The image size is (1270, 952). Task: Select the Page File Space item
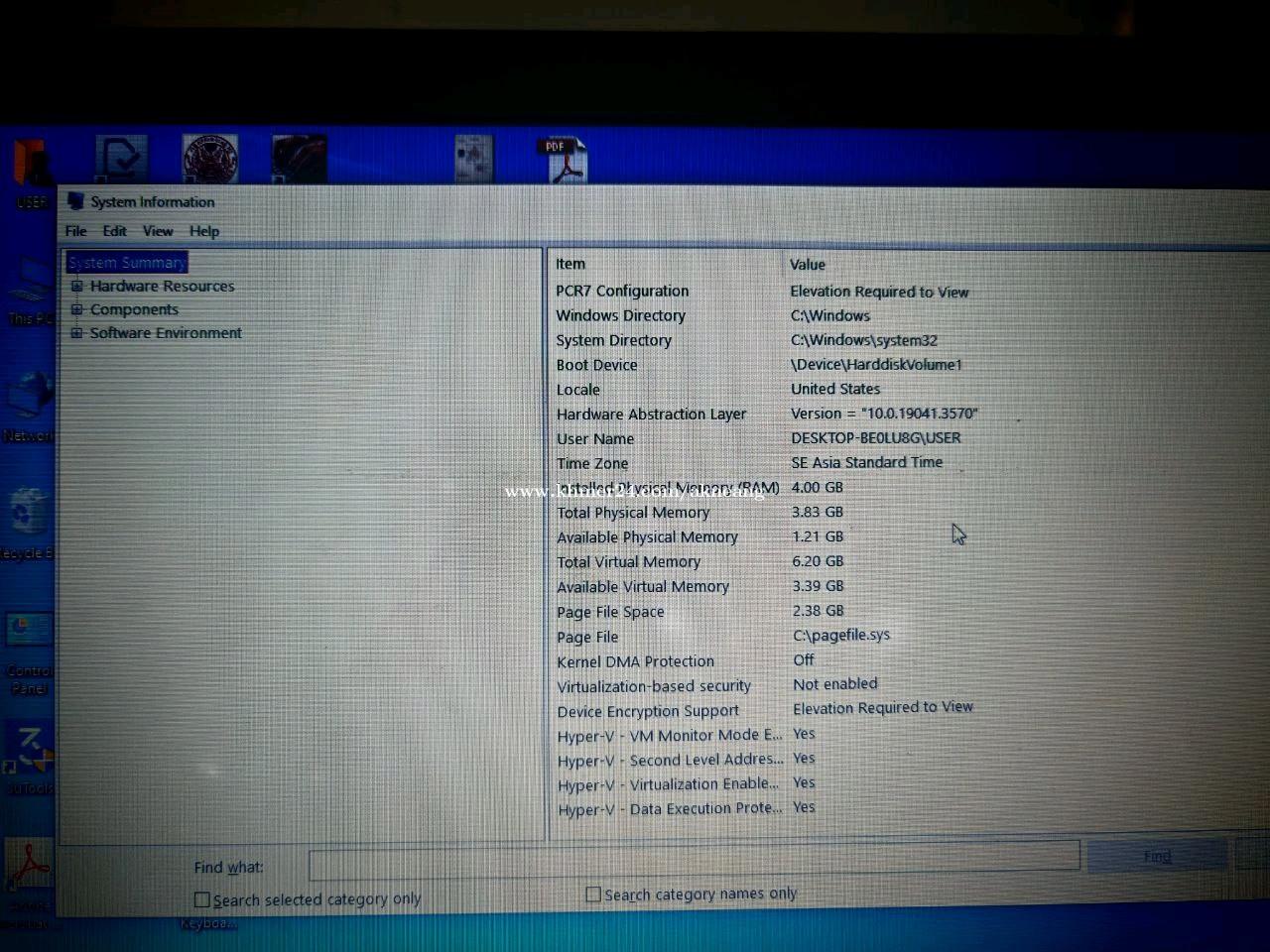pyautogui.click(x=611, y=612)
